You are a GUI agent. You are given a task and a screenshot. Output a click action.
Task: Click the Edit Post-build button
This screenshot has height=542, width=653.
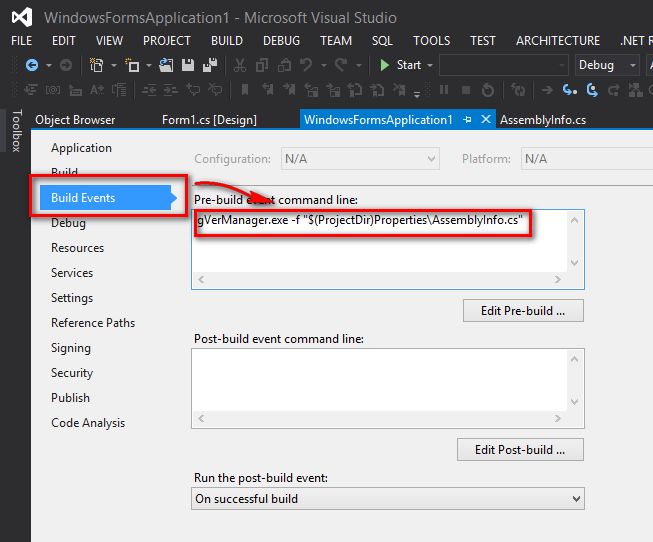click(520, 450)
